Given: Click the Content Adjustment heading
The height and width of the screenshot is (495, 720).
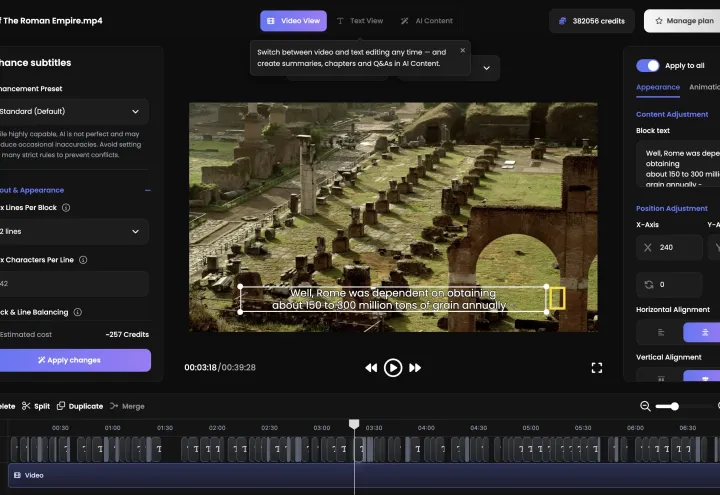Looking at the screenshot, I should point(672,114).
